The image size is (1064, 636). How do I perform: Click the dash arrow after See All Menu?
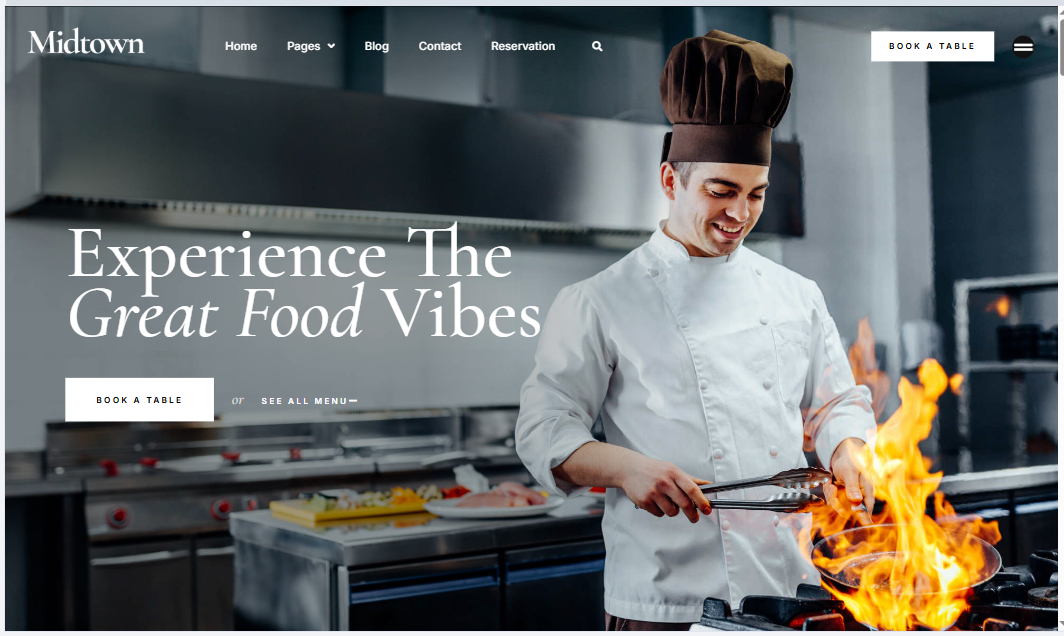click(x=353, y=401)
